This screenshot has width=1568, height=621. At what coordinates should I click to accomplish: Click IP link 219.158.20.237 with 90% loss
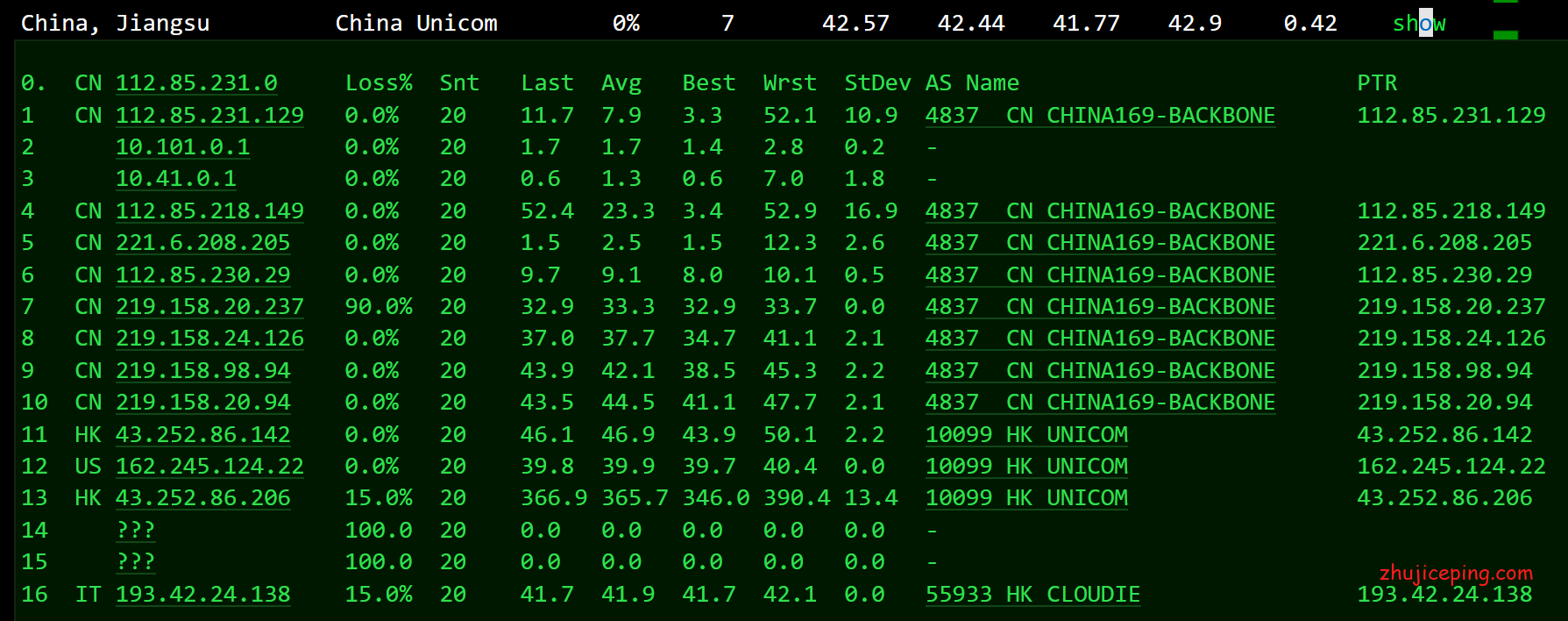(x=209, y=307)
